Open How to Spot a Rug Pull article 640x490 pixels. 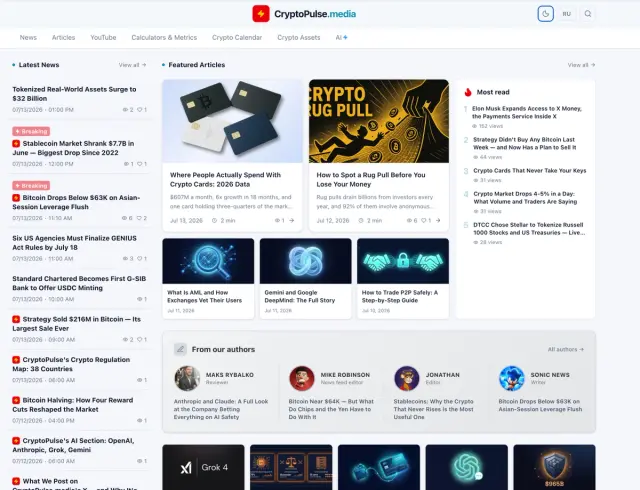[371, 180]
